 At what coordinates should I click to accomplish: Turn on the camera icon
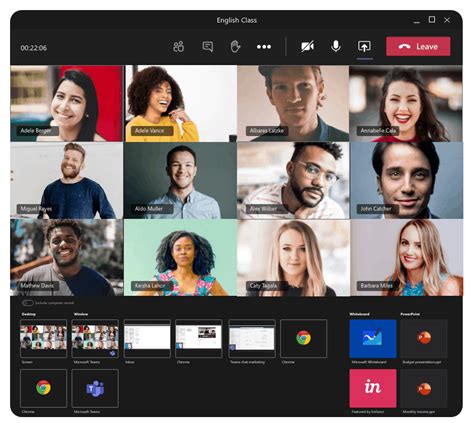pos(307,47)
